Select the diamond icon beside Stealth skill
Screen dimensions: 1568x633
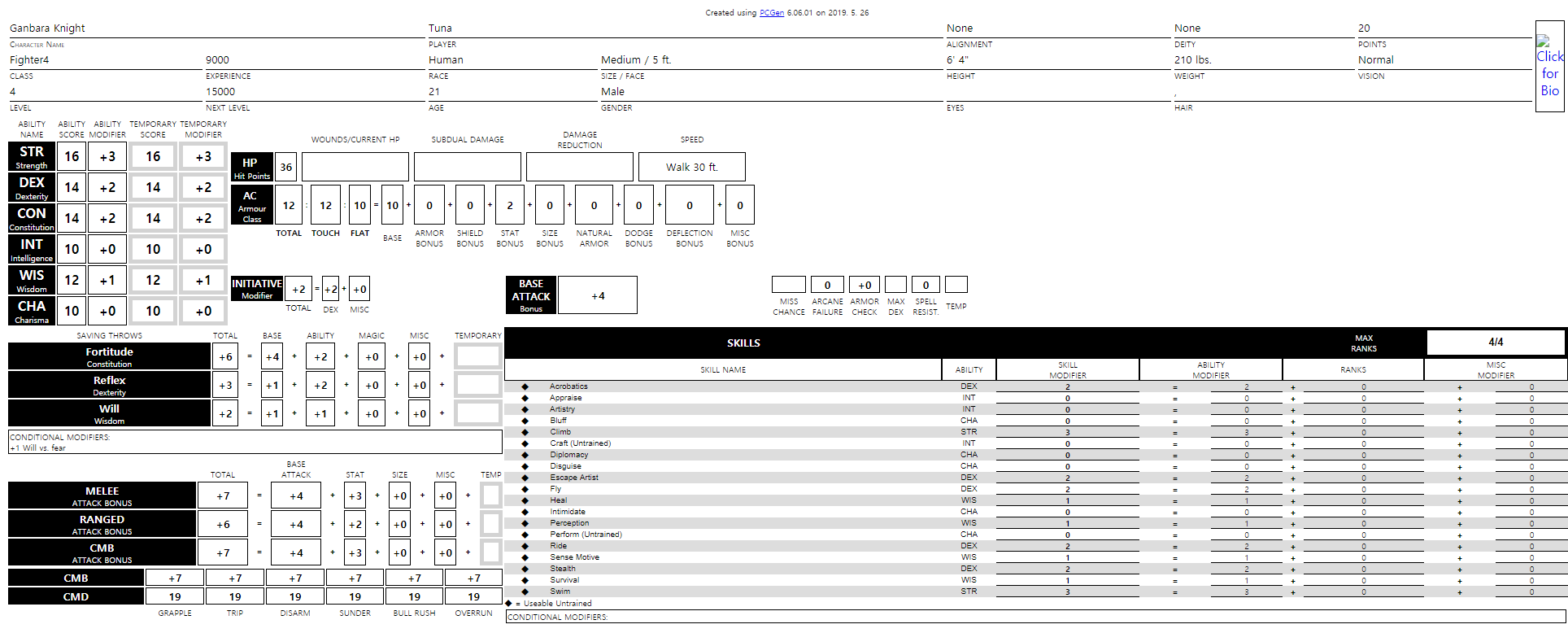point(525,569)
